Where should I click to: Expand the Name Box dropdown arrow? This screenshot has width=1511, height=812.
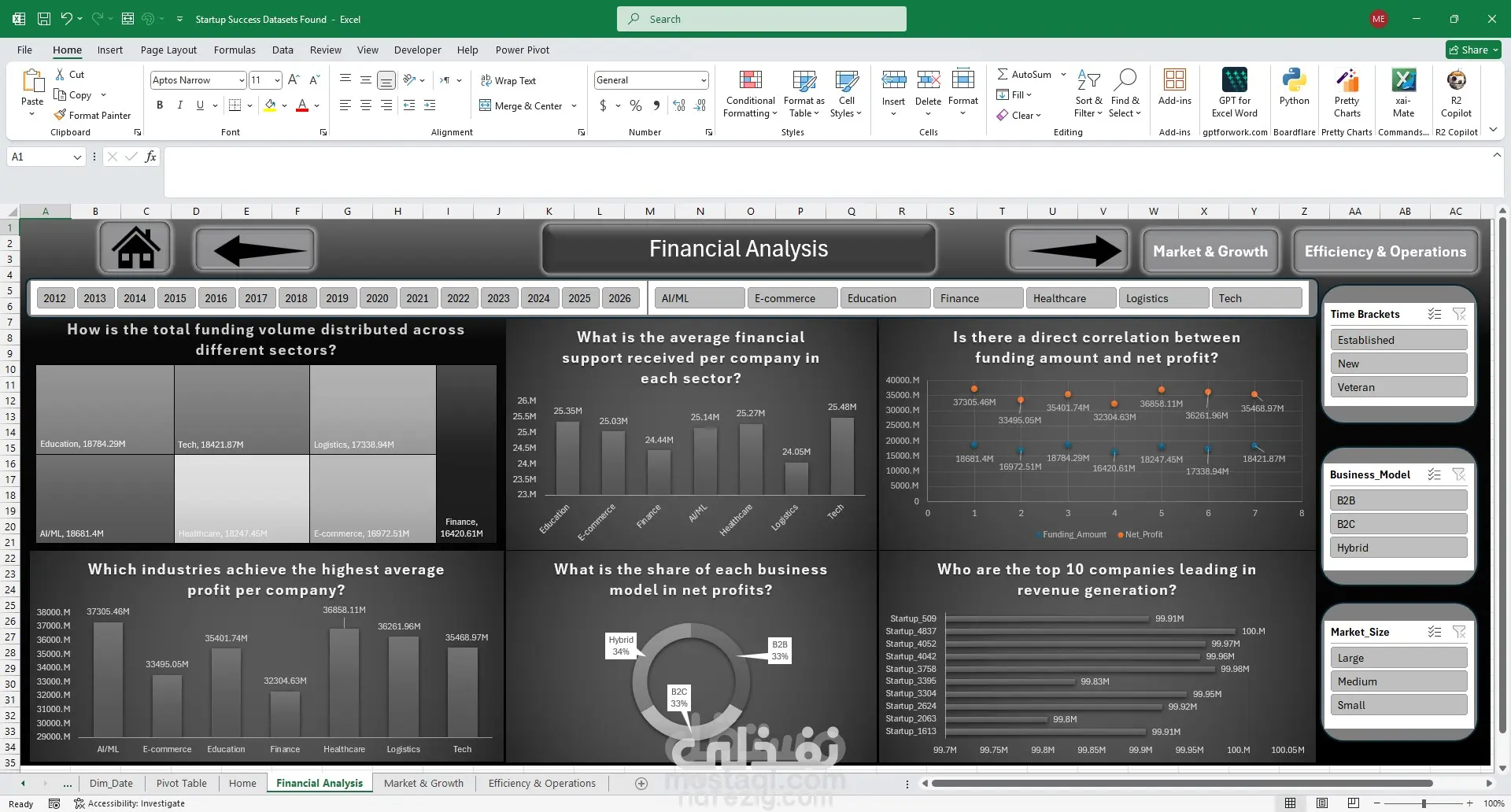point(77,157)
